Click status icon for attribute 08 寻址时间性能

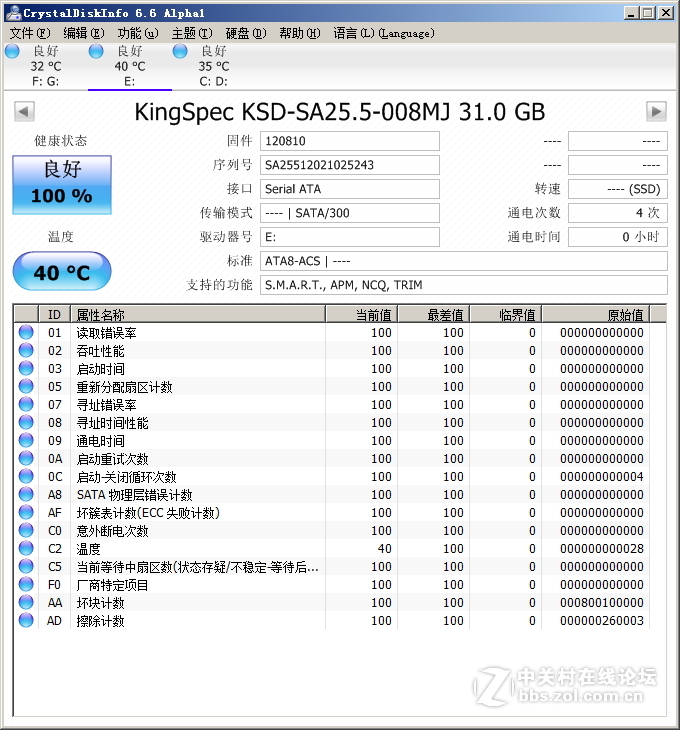click(x=26, y=422)
